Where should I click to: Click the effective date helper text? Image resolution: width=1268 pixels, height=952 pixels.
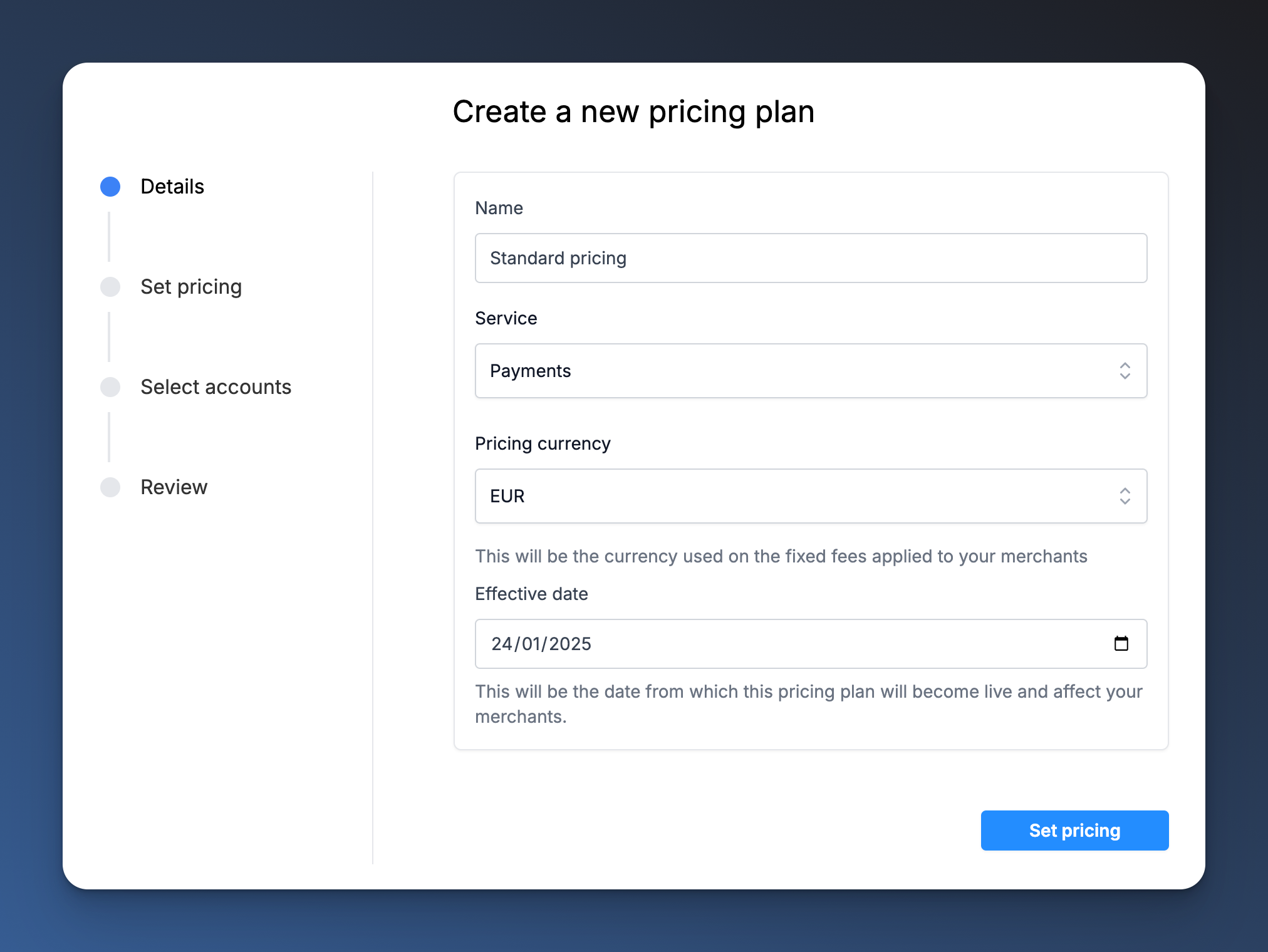[x=809, y=704]
